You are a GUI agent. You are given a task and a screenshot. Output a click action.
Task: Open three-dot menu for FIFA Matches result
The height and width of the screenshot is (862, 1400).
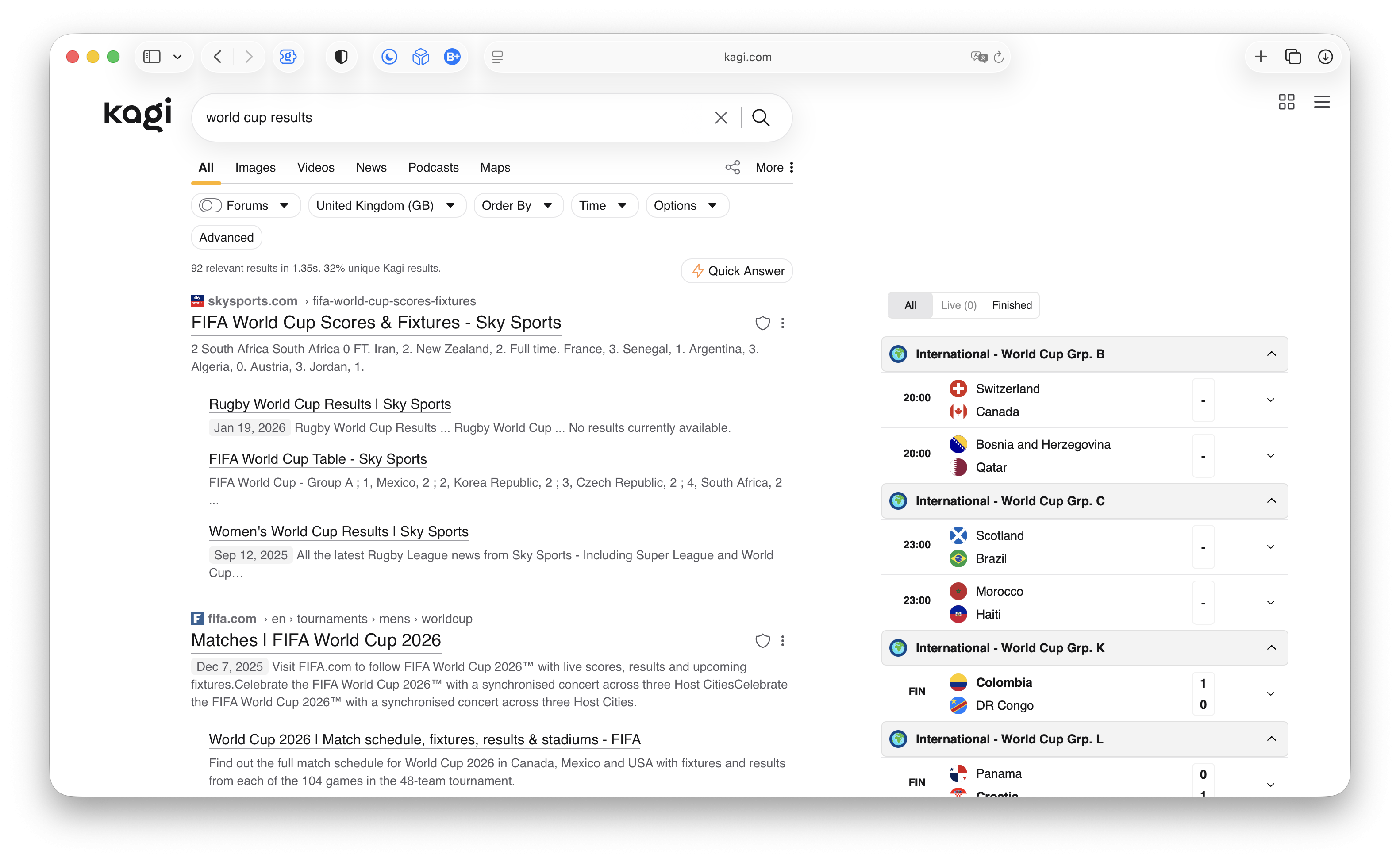click(x=783, y=641)
